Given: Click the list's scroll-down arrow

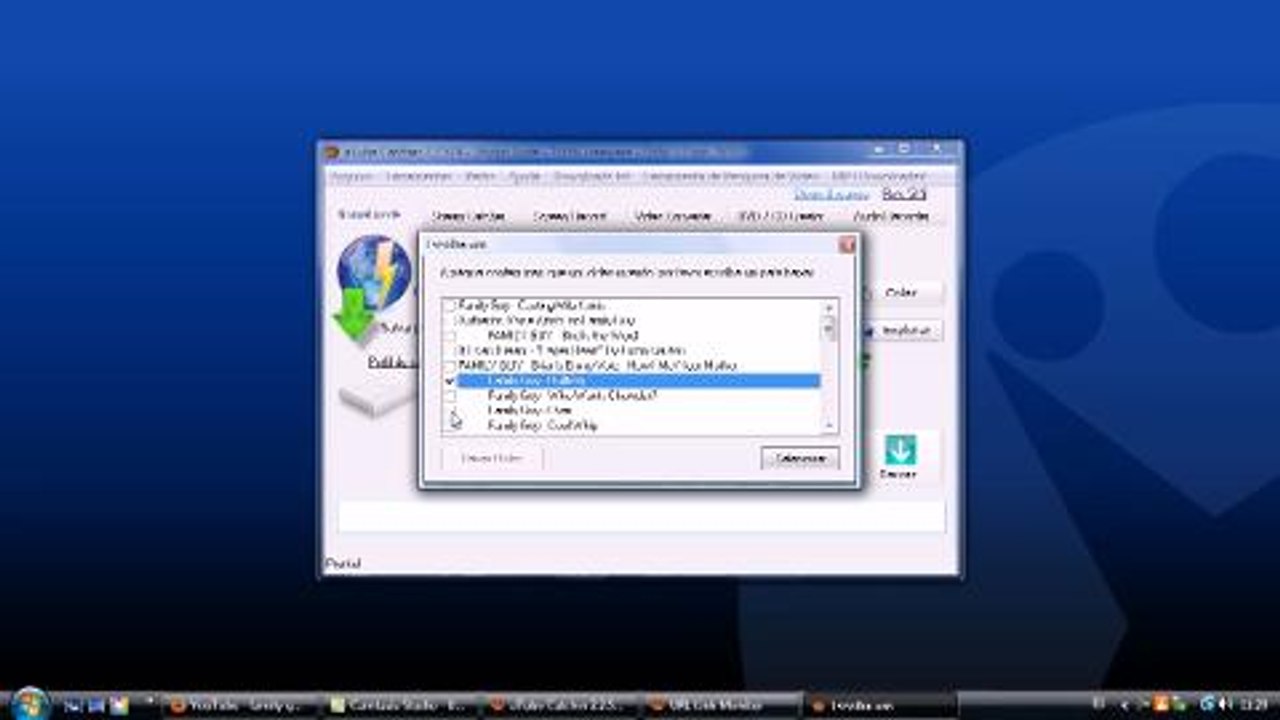Looking at the screenshot, I should coord(829,425).
